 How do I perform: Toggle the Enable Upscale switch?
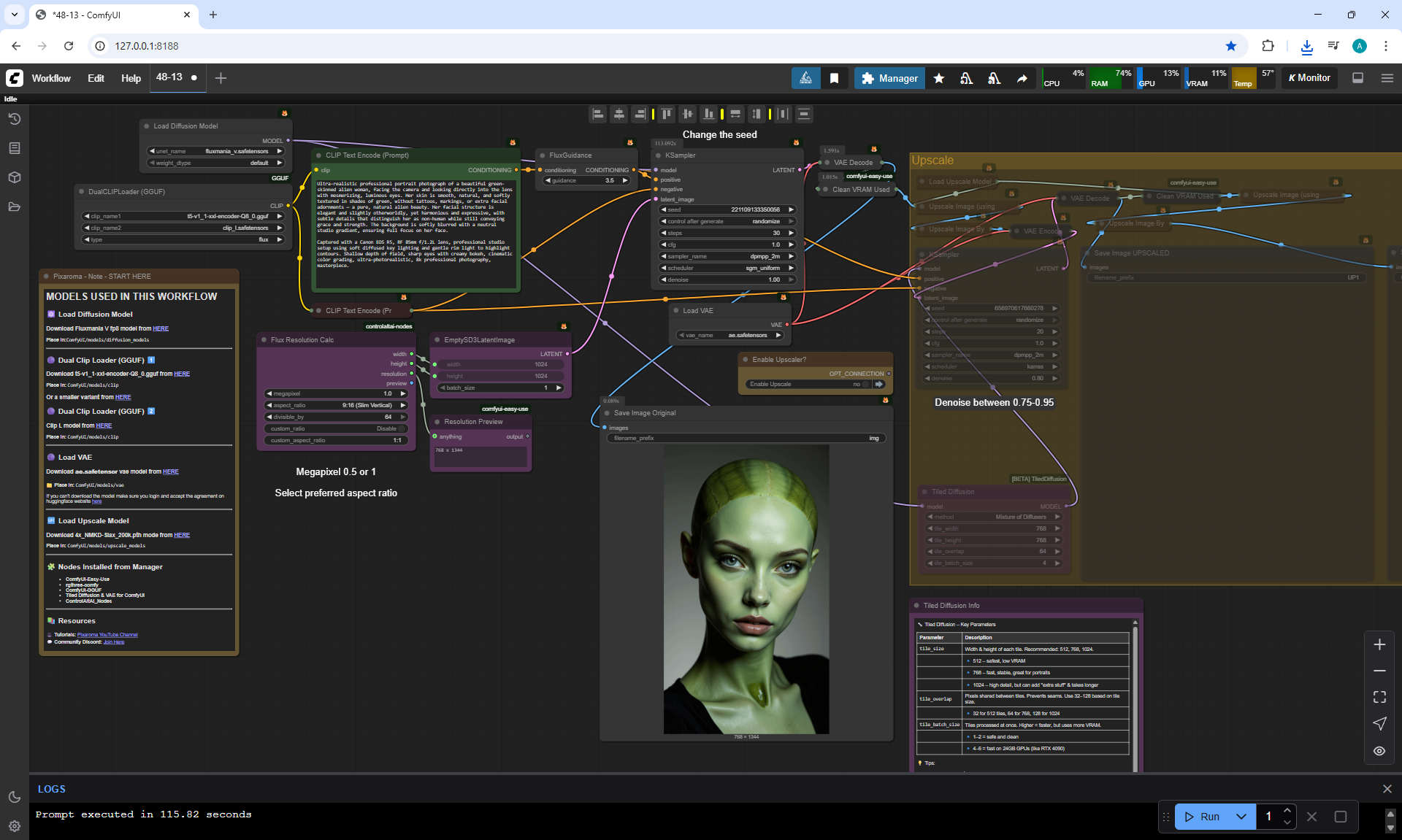click(865, 384)
